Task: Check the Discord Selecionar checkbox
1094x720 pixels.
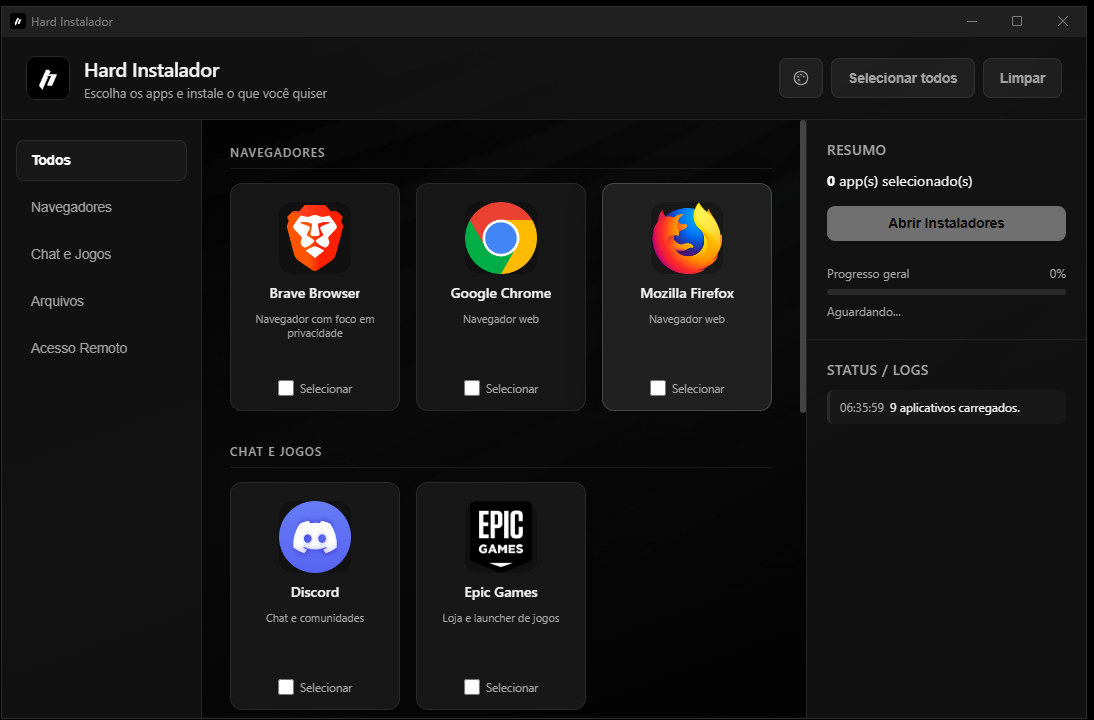Action: point(285,687)
